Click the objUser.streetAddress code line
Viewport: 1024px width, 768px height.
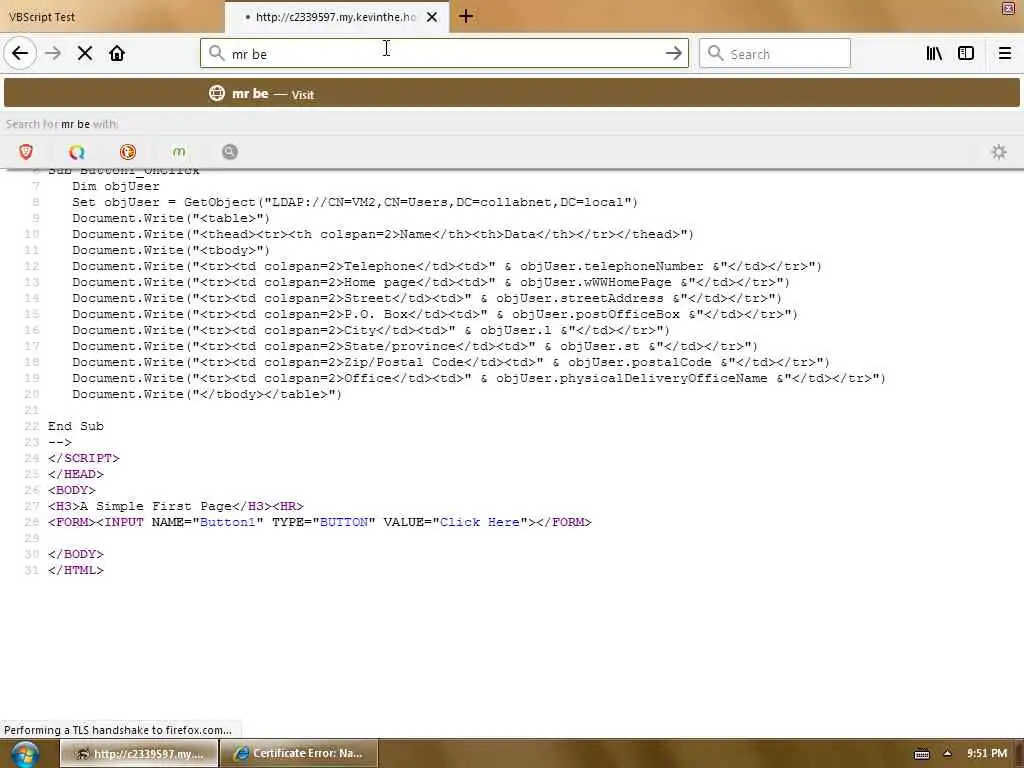[x=427, y=298]
